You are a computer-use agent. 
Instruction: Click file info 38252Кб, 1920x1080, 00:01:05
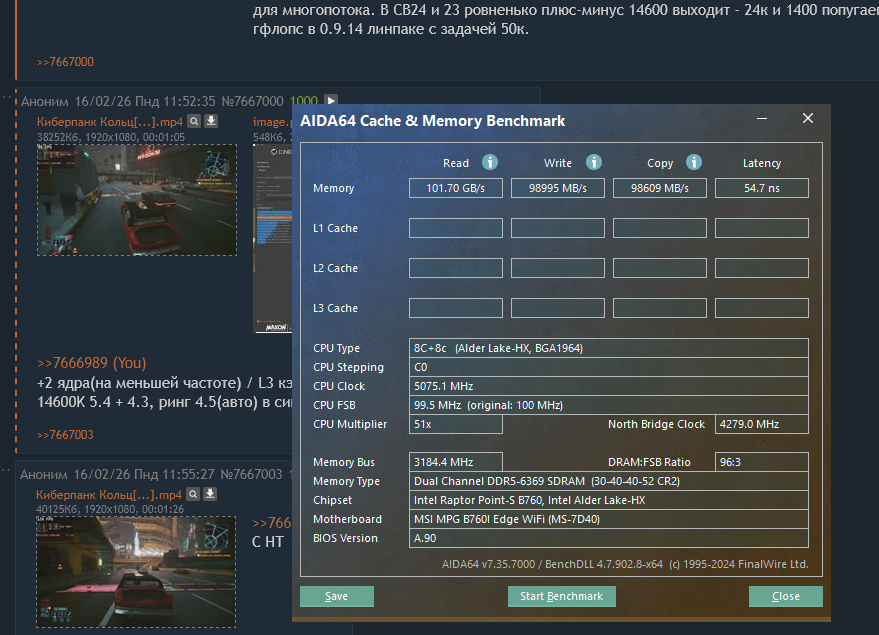tap(111, 137)
